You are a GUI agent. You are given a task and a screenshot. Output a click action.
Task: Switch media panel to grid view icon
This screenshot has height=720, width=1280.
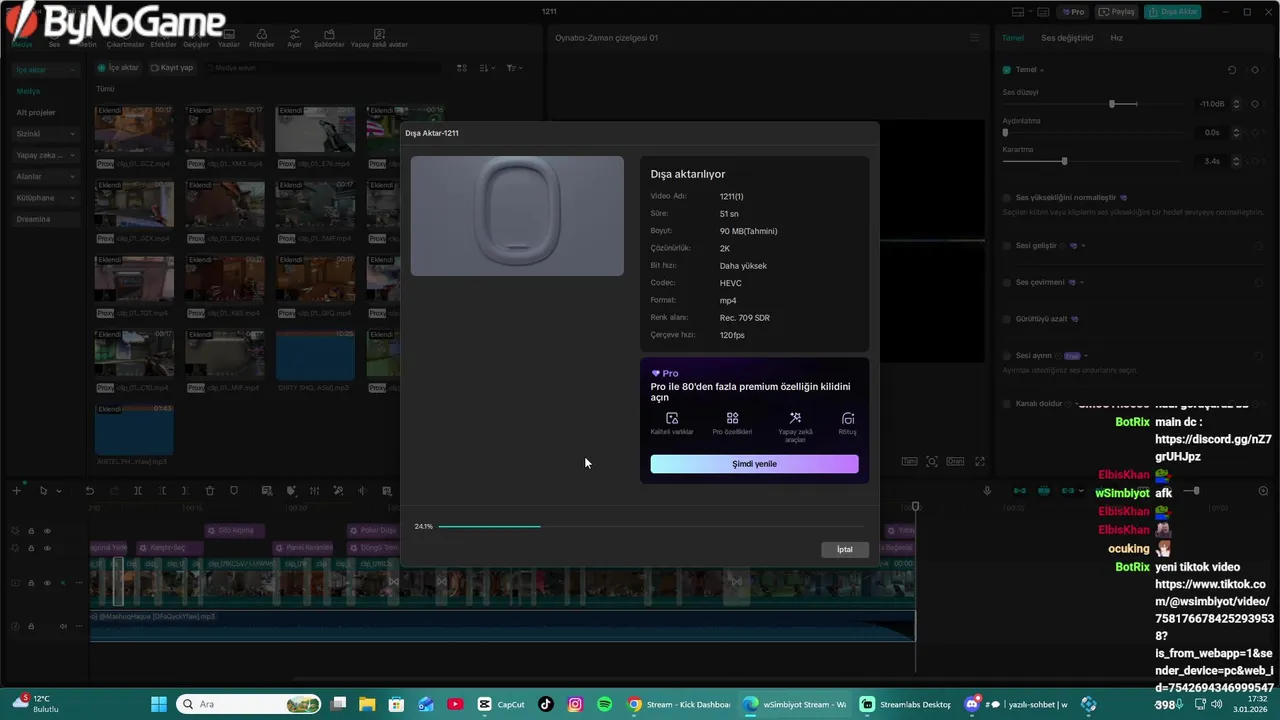[461, 68]
